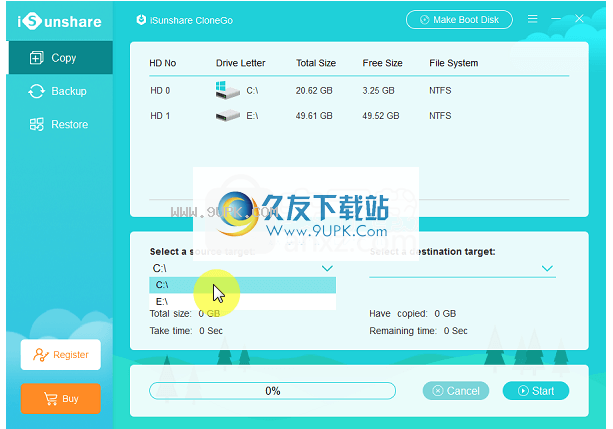Close the CloneGo window
Screen dimensions: 613x429
[579, 18]
